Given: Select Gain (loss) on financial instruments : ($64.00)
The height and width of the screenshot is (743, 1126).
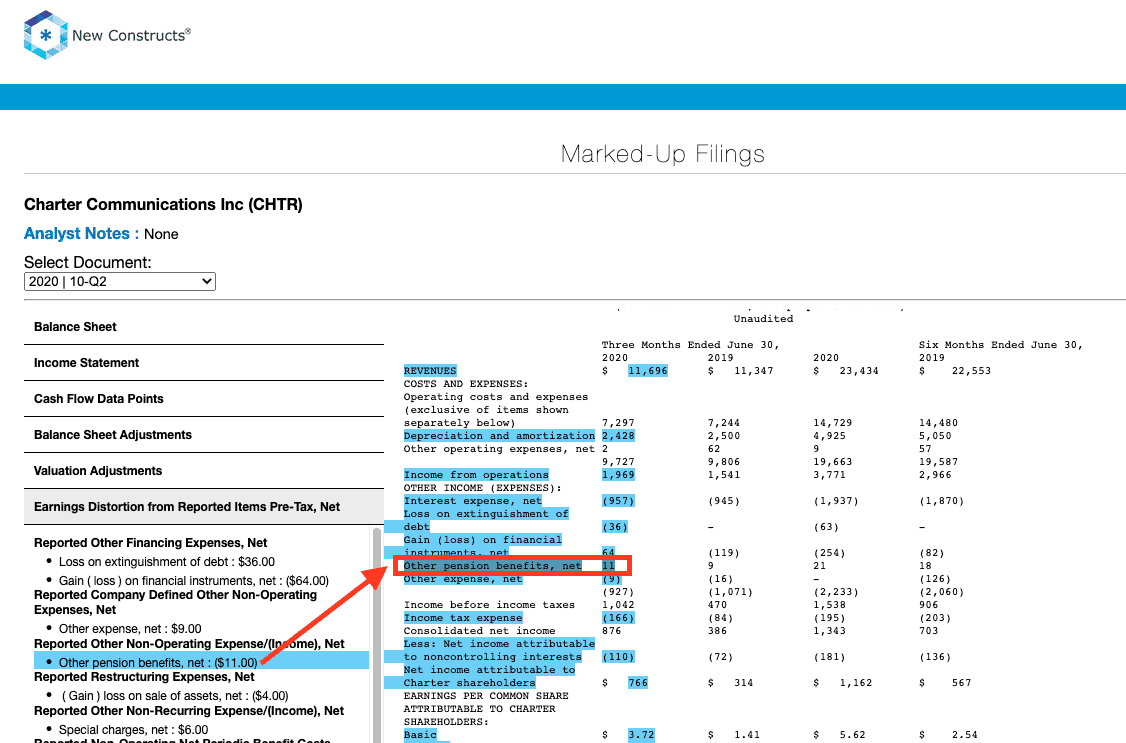Looking at the screenshot, I should point(194,580).
